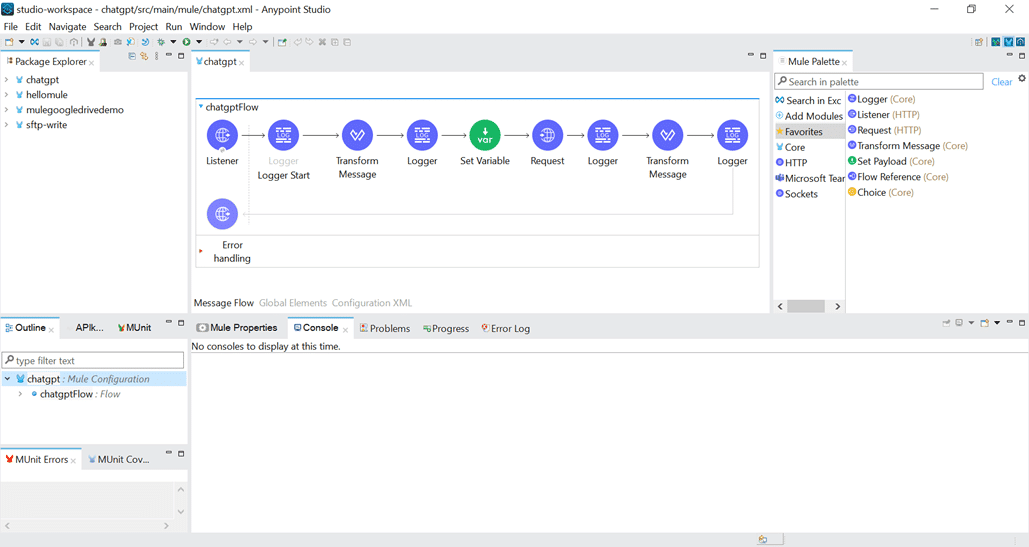Viewport: 1029px width, 547px height.
Task: Select the Logger Start component icon
Action: click(x=284, y=135)
